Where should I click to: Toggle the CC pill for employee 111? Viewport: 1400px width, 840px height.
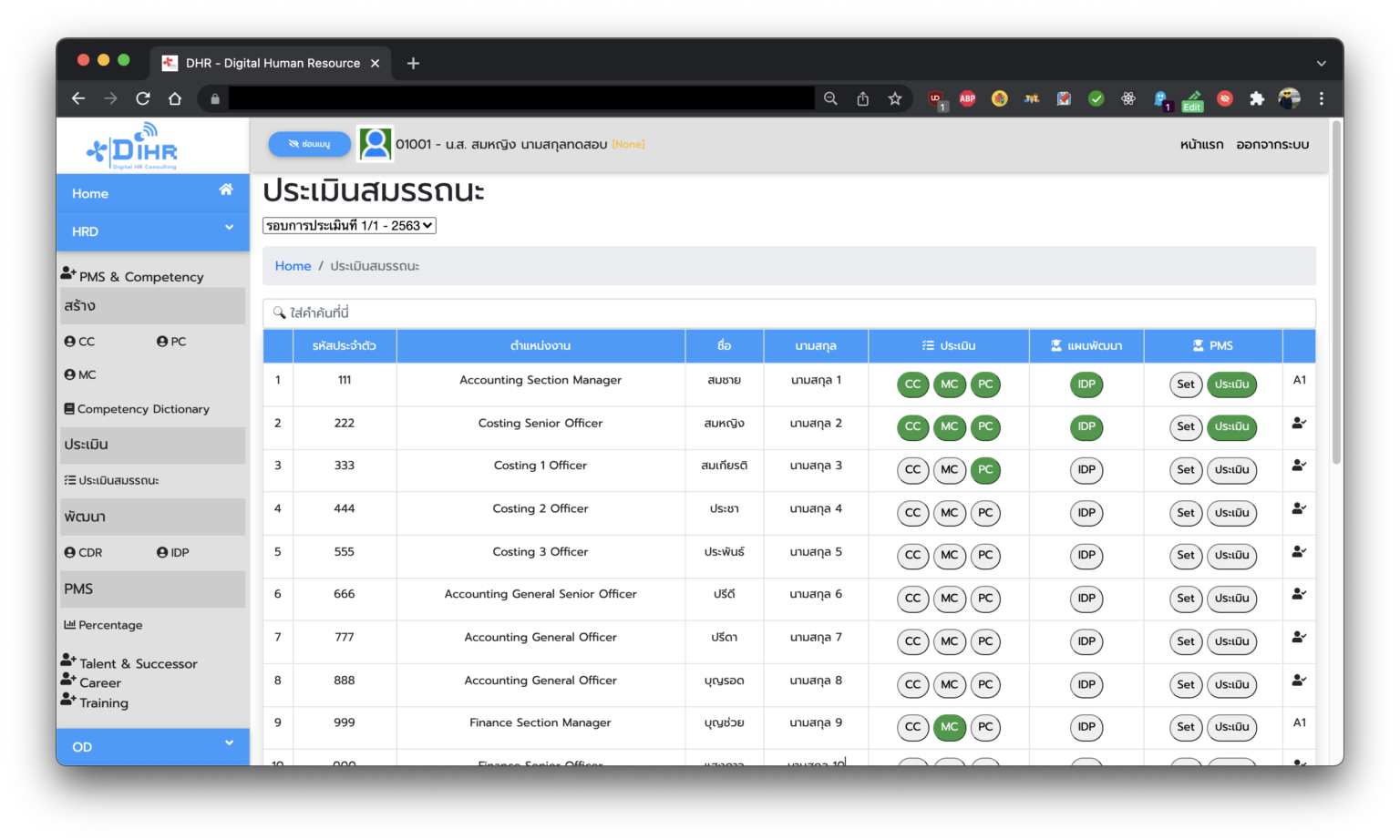coord(912,384)
